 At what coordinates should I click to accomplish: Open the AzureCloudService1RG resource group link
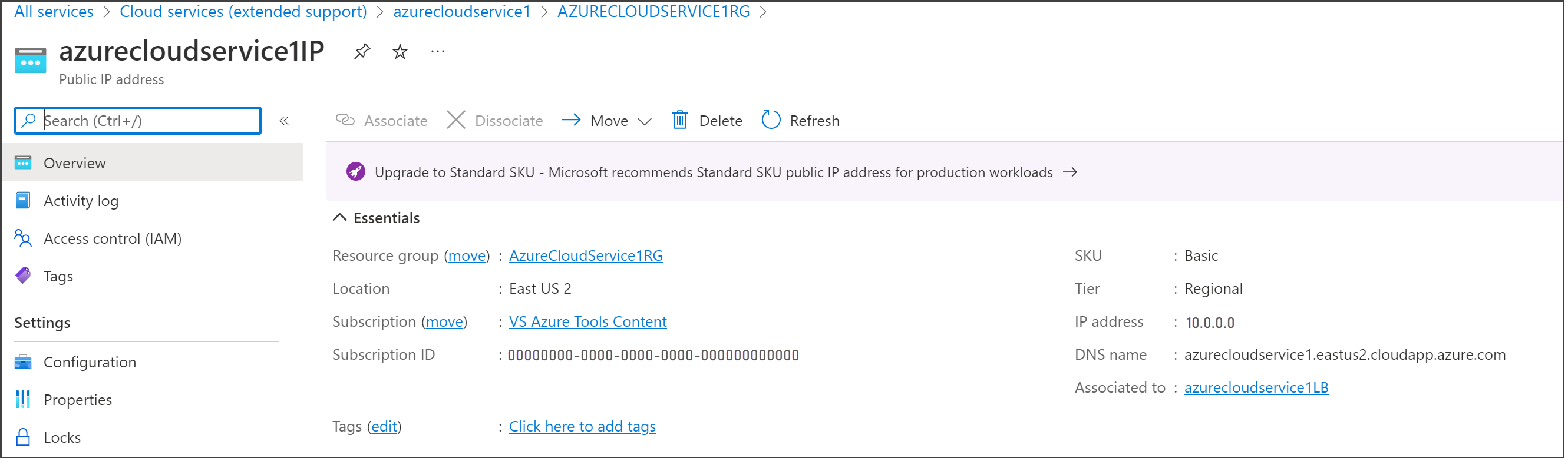pyautogui.click(x=586, y=255)
